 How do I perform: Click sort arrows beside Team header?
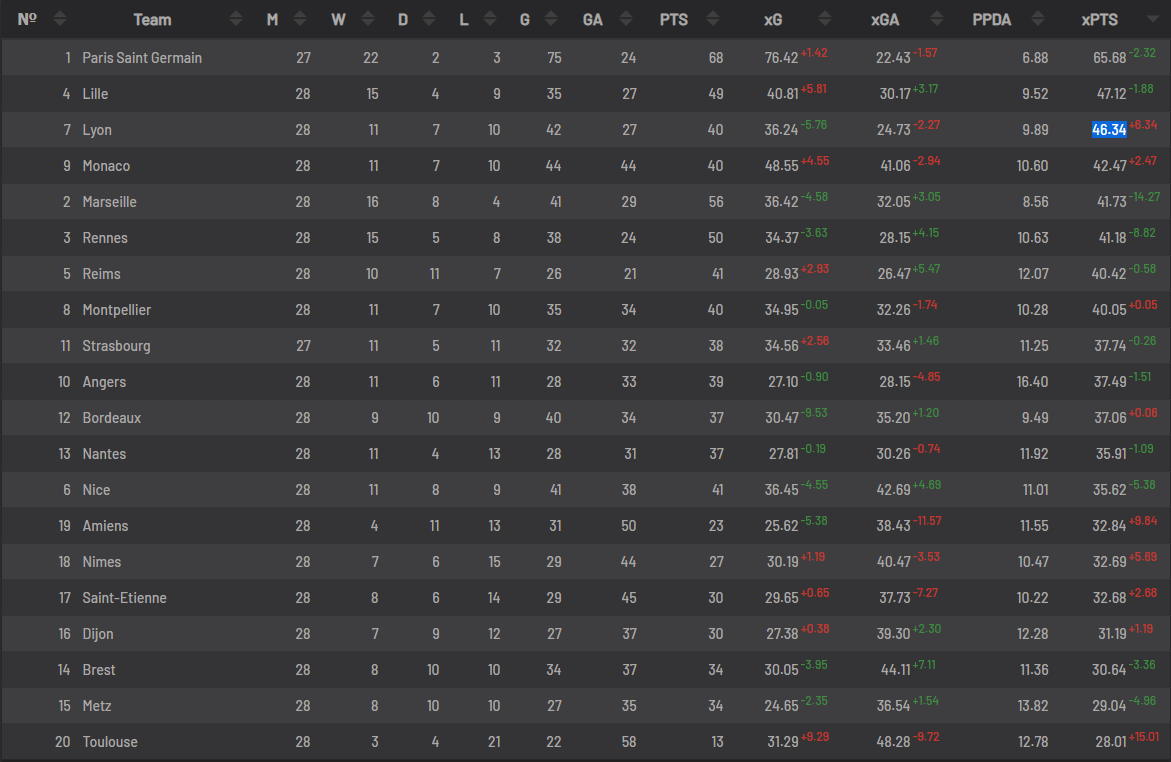point(235,19)
